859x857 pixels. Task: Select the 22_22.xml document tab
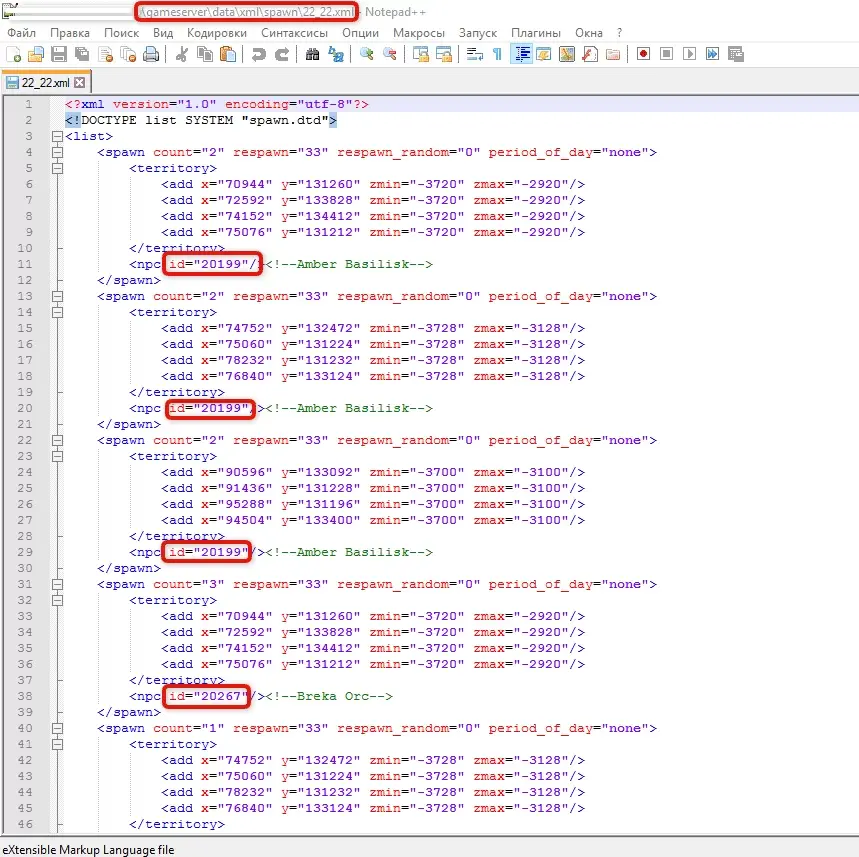click(45, 83)
